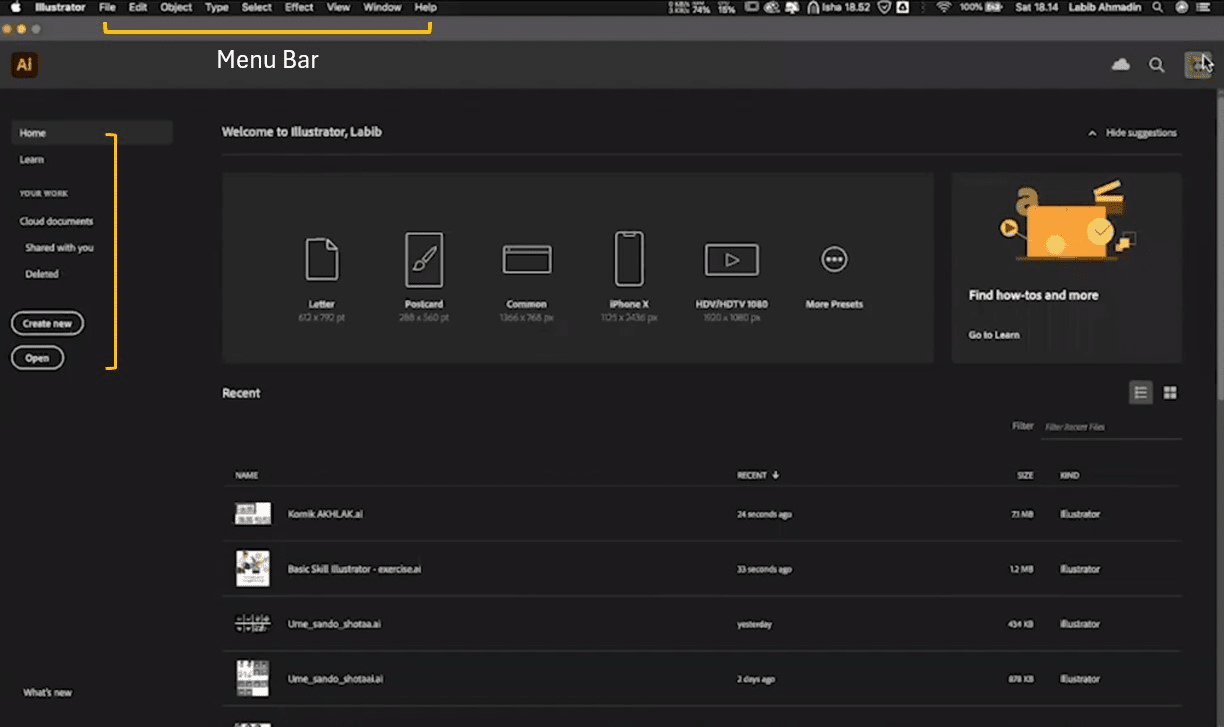Click the Open button
1224x727 pixels.
click(x=37, y=358)
